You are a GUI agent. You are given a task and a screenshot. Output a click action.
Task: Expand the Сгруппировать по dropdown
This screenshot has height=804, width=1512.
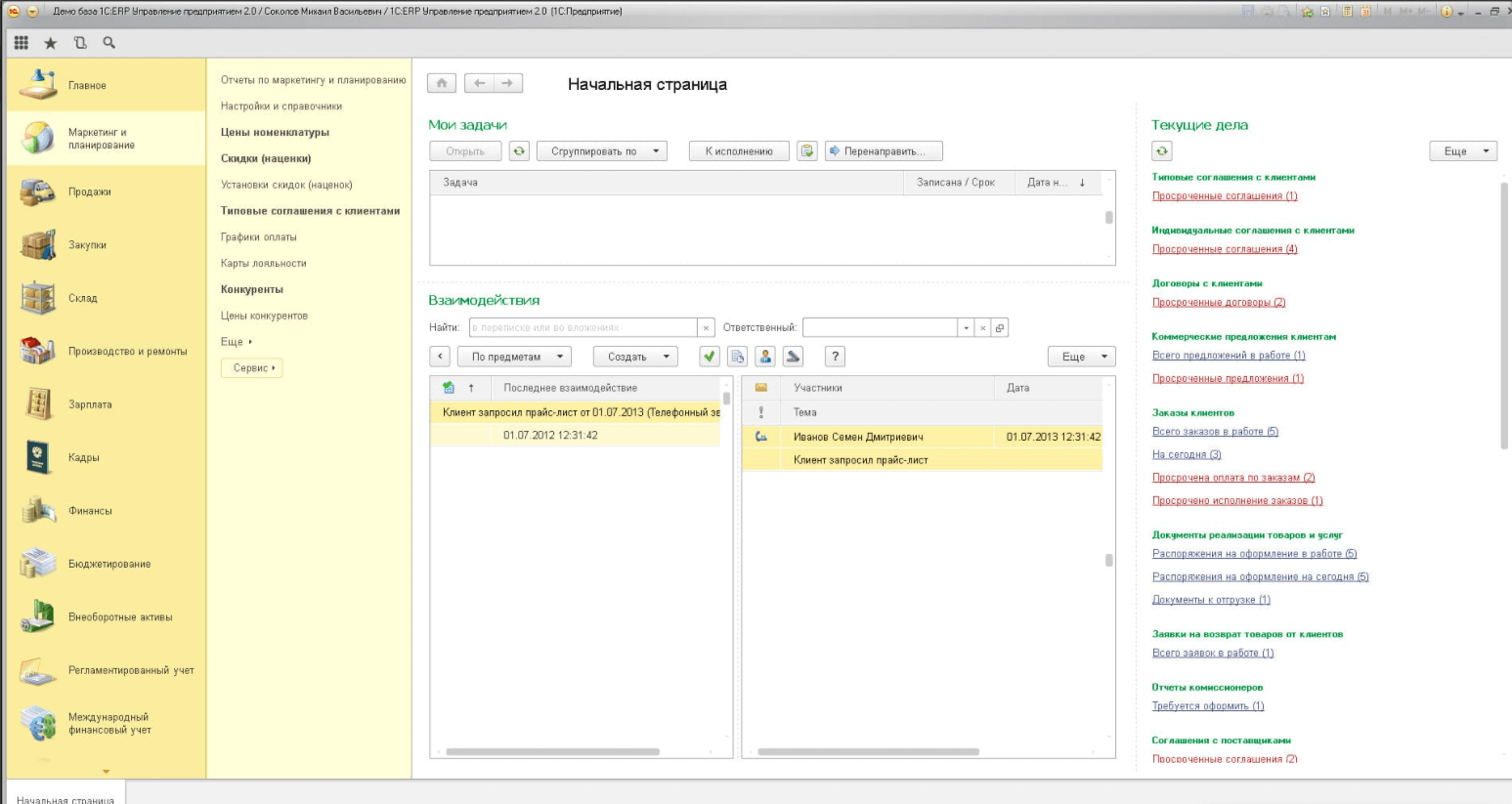click(601, 151)
